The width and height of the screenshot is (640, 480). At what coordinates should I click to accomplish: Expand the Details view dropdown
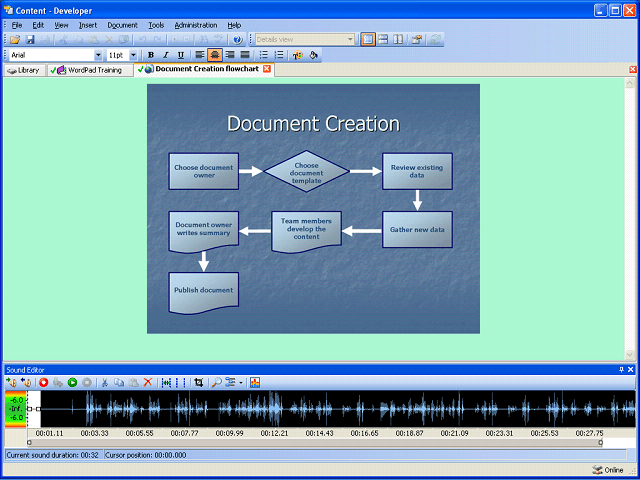pyautogui.click(x=350, y=39)
